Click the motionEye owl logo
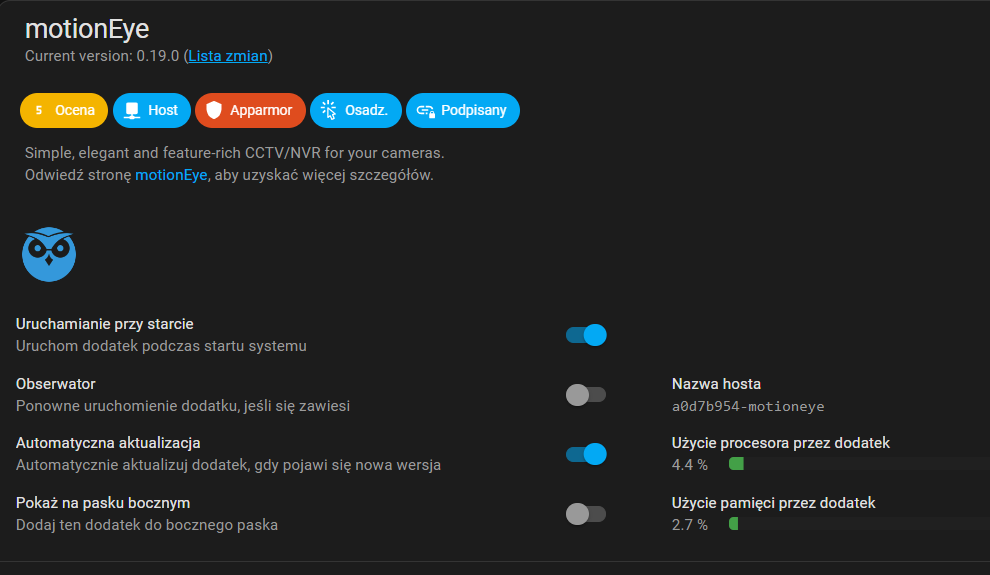The height and width of the screenshot is (575, 990). point(49,254)
